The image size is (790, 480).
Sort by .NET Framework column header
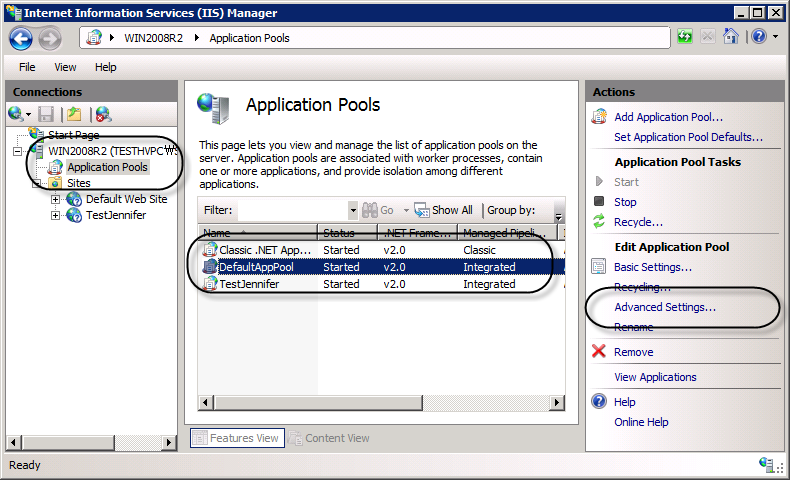click(x=418, y=233)
